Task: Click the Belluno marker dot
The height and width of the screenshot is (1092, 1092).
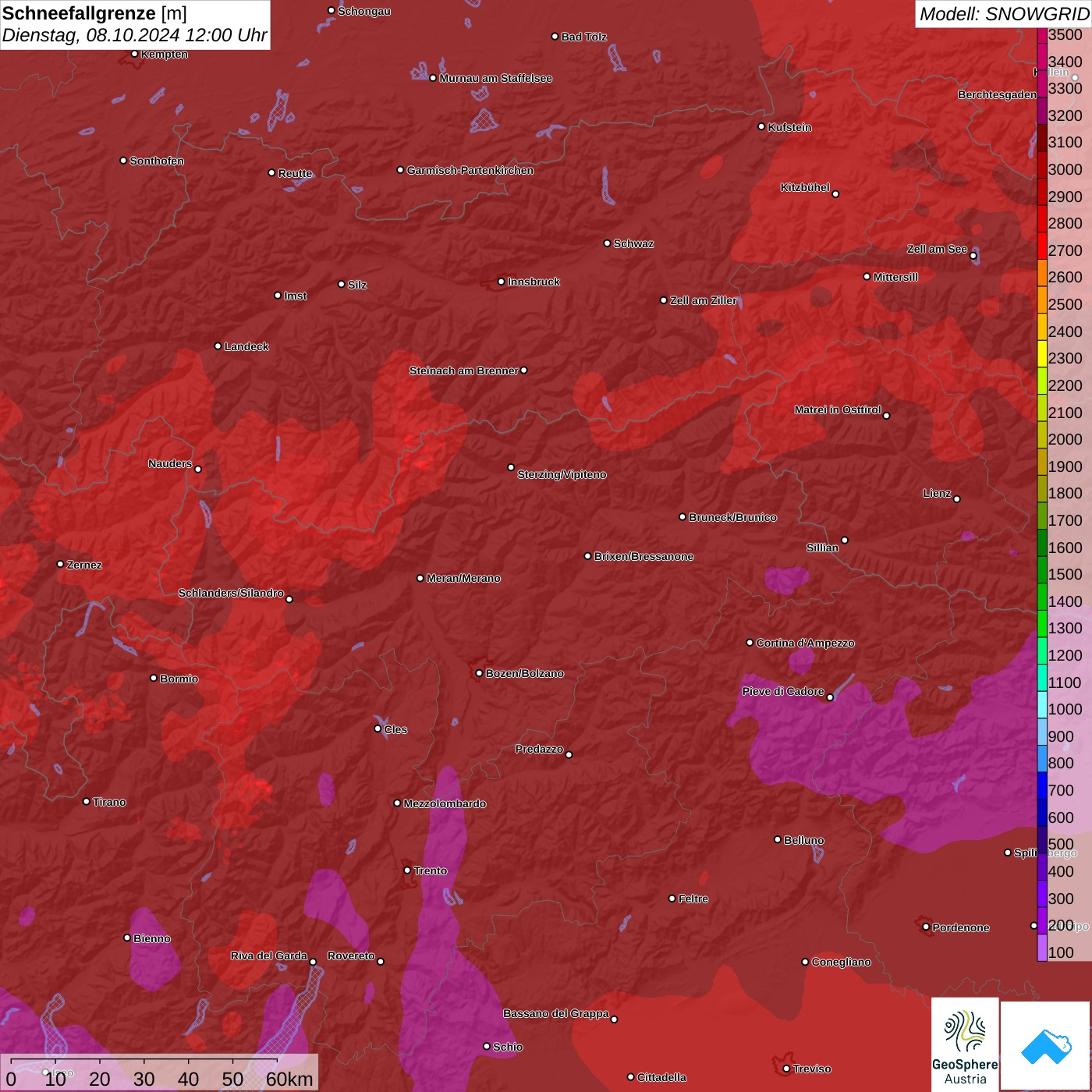Action: pyautogui.click(x=778, y=839)
